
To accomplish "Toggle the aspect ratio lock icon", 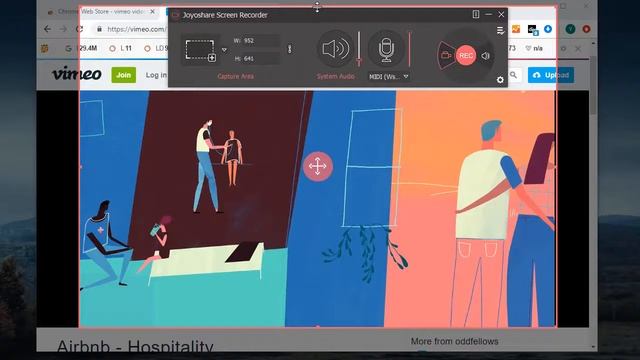I will 290,49.
